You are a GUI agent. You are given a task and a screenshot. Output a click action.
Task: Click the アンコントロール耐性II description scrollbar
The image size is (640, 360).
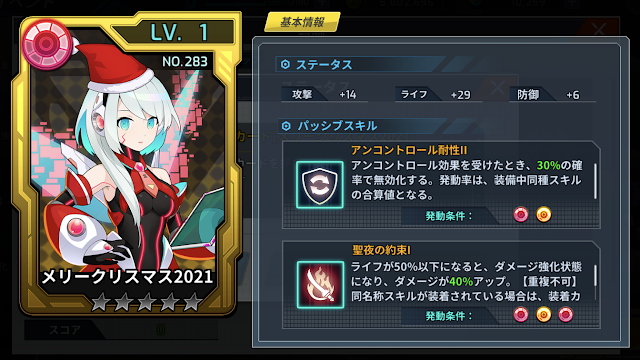(x=595, y=181)
